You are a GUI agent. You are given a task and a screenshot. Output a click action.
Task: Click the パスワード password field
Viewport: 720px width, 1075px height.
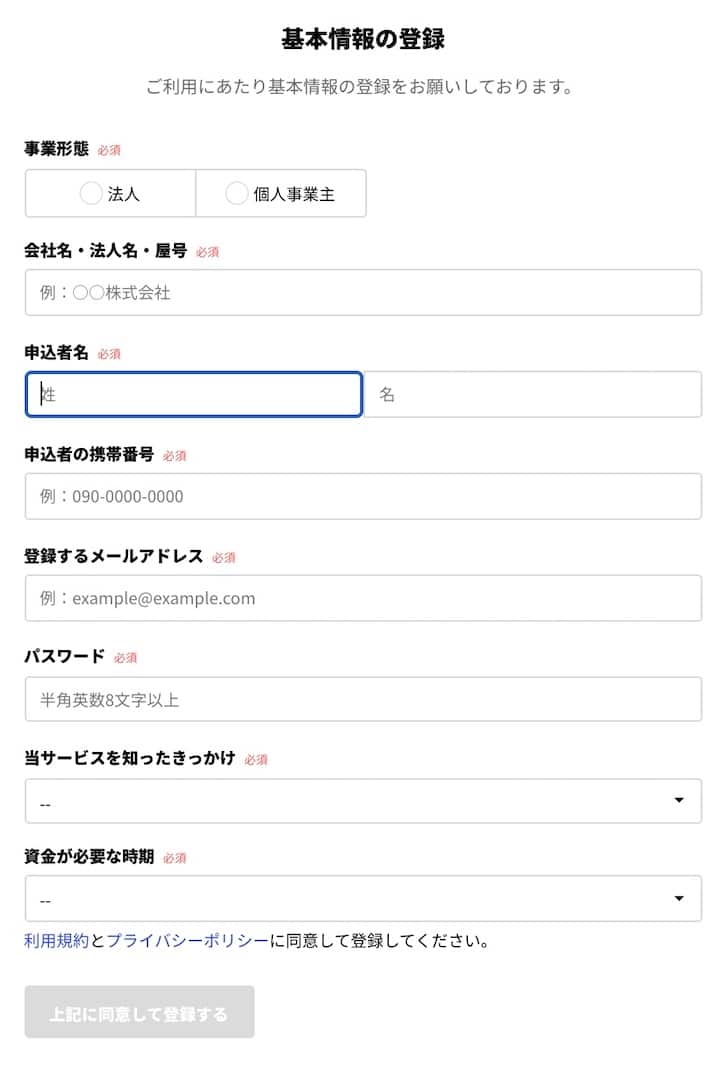tap(363, 700)
